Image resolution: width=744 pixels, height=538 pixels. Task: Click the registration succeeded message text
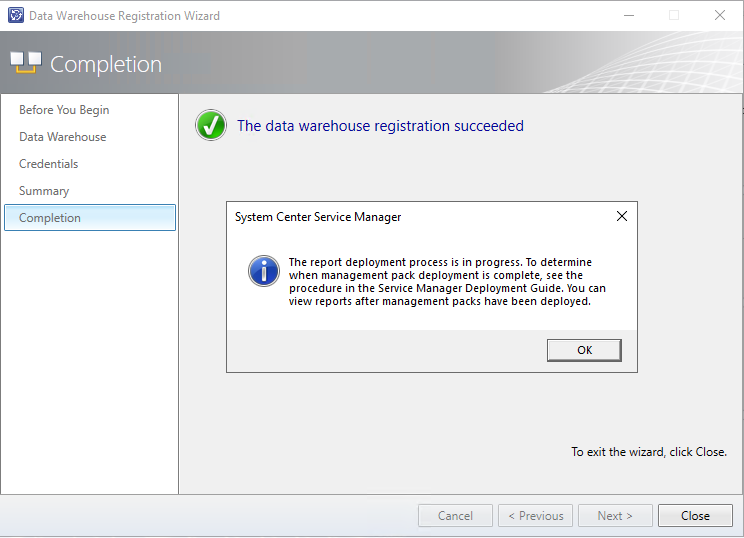click(x=380, y=126)
